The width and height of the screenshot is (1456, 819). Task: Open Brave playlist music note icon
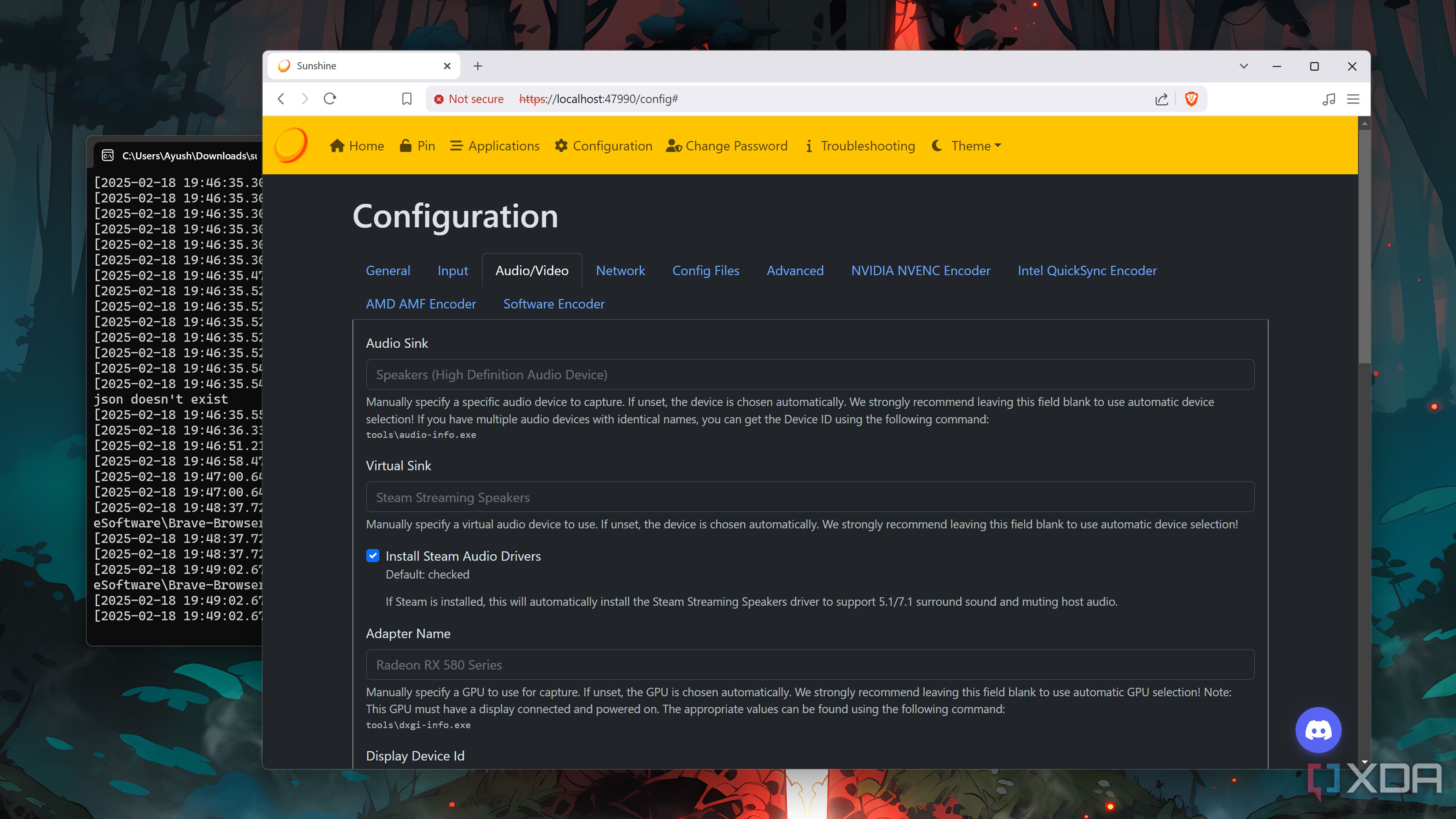pyautogui.click(x=1328, y=99)
